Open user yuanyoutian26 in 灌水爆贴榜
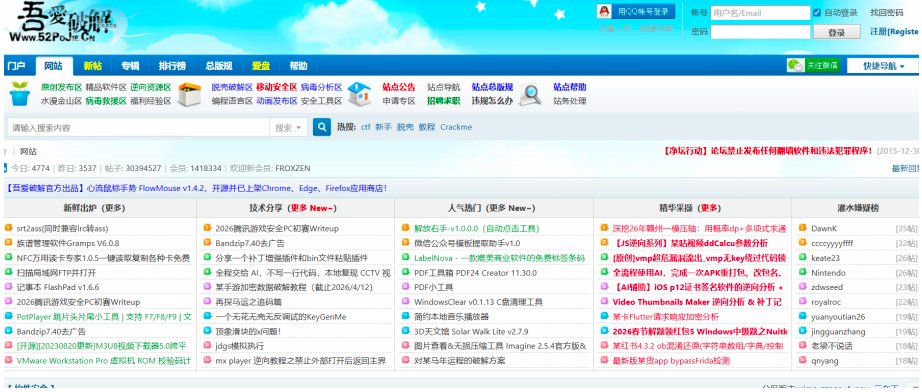This screenshot has height=392, width=922. tap(838, 316)
